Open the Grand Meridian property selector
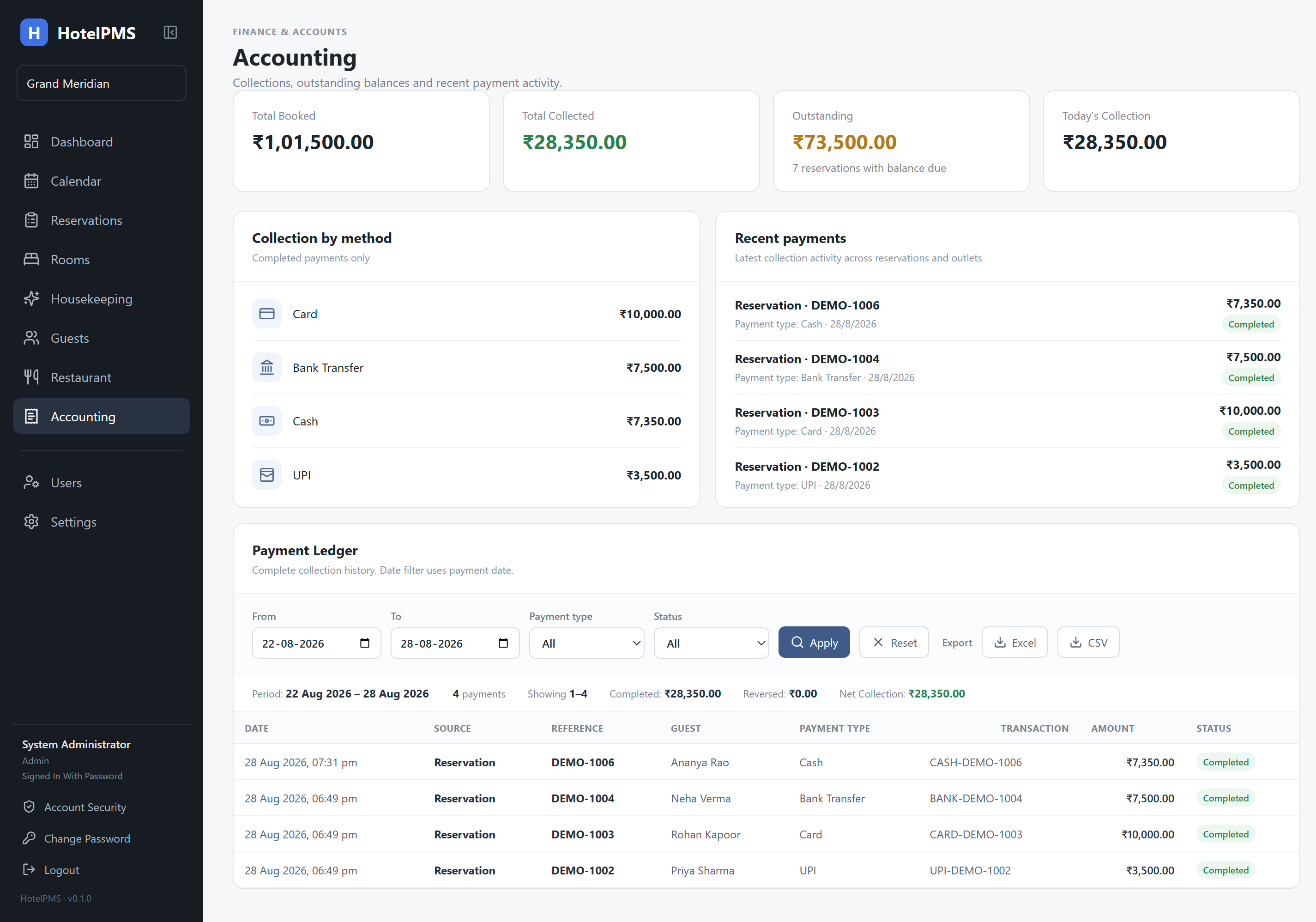Image resolution: width=1316 pixels, height=922 pixels. coord(102,83)
